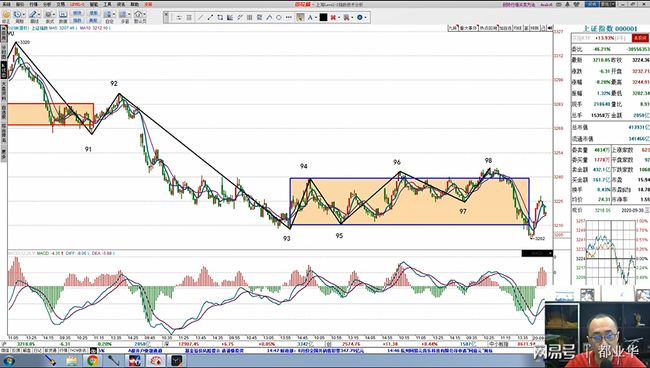Screen dimensions: 650x368
Task: Select the text annotation A tool
Action: pyautogui.click(x=310, y=17)
